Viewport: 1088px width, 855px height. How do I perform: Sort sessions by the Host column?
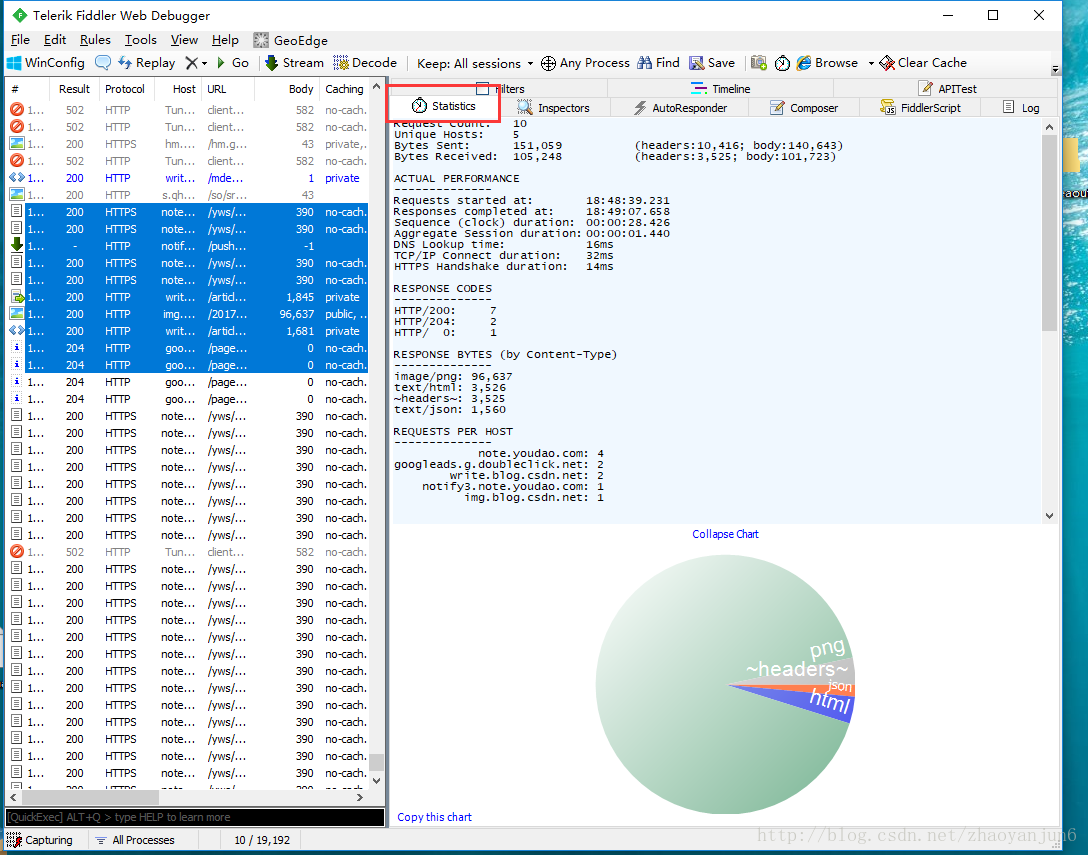click(x=178, y=89)
